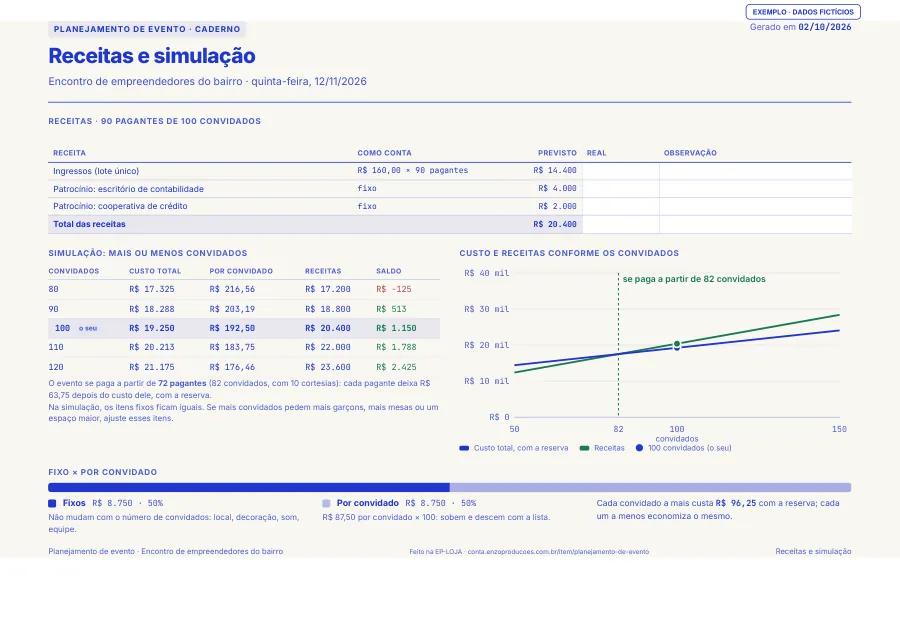Click the 'CUSTO TOTAL' column header
Image resolution: width=900 pixels, height=637 pixels.
pos(154,271)
